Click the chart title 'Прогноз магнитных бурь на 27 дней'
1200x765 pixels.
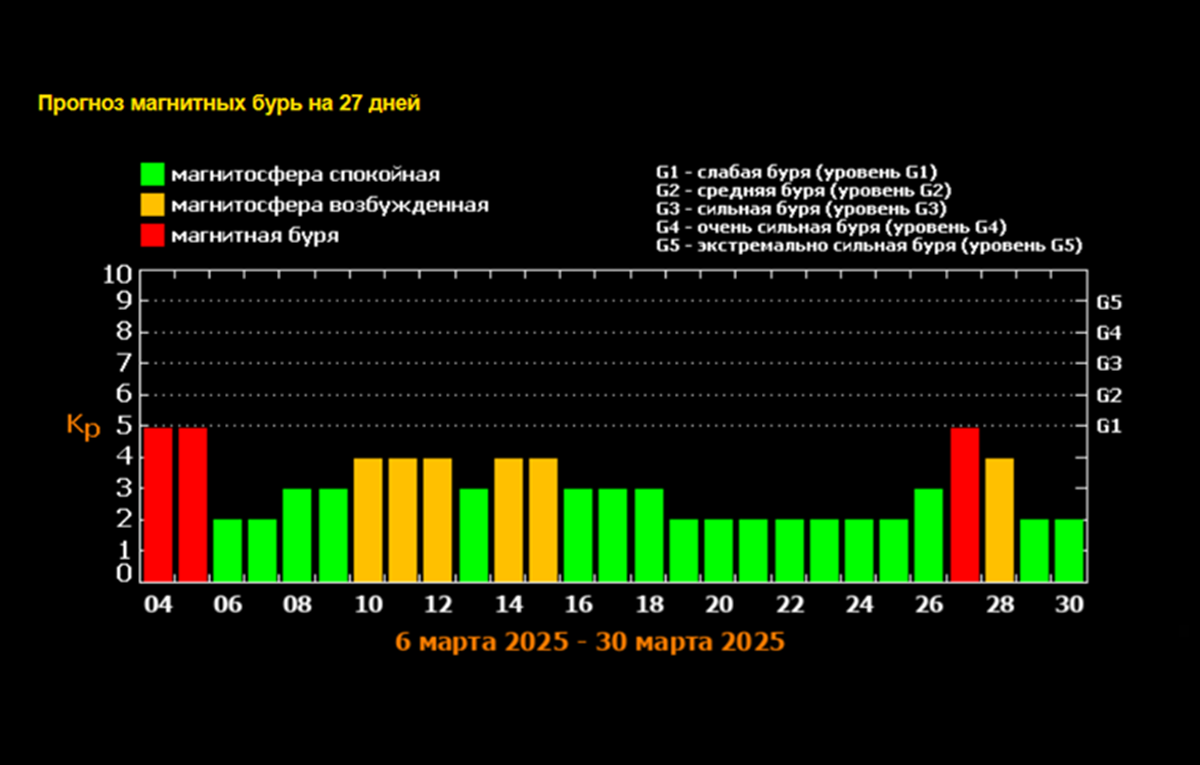coord(229,103)
